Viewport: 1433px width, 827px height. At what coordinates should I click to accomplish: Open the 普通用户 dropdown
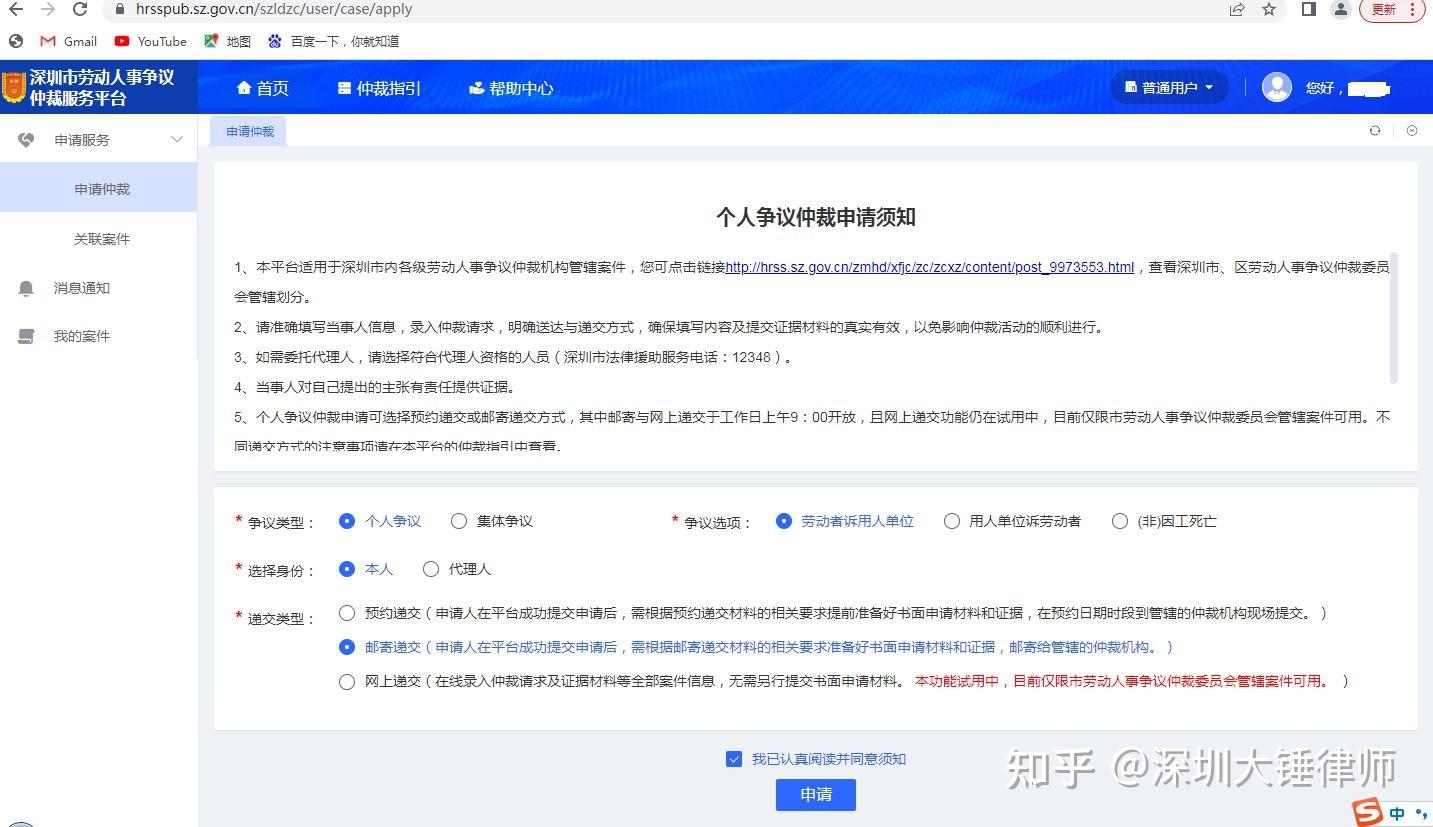[x=1168, y=87]
